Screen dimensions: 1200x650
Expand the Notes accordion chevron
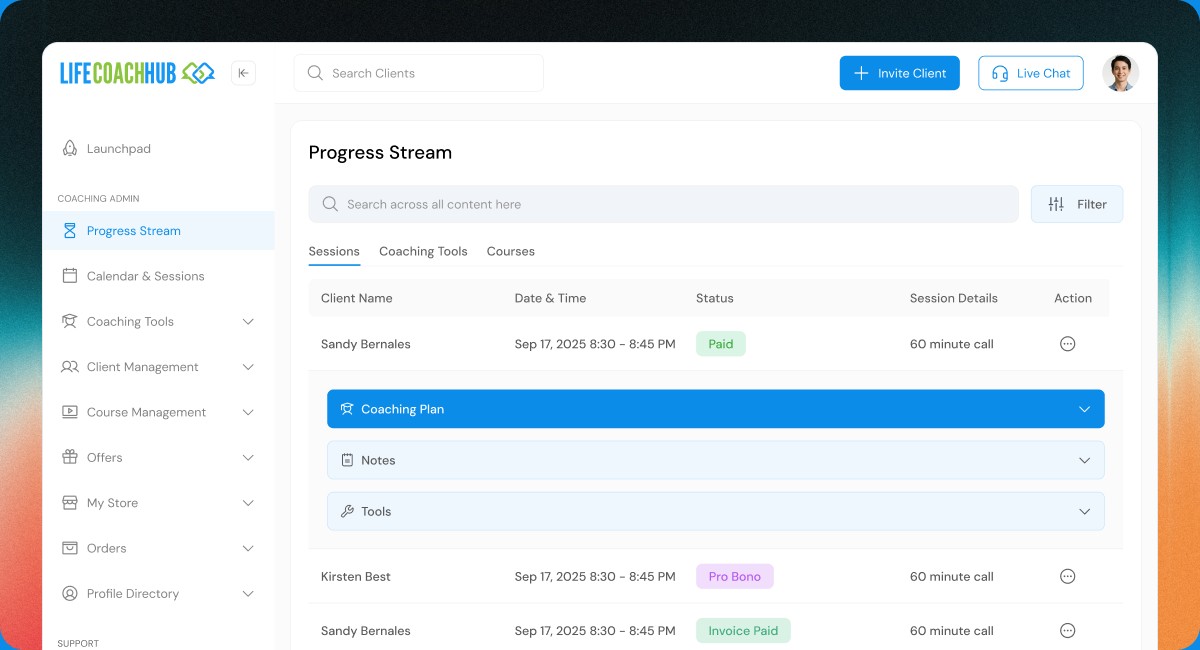click(x=1085, y=460)
